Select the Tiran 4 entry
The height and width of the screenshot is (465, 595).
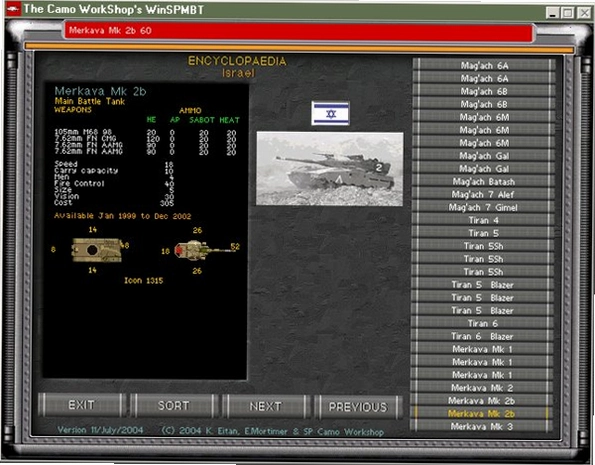click(484, 221)
